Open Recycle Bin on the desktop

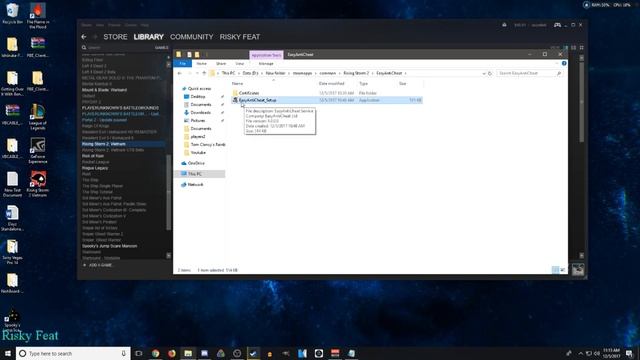(12, 13)
